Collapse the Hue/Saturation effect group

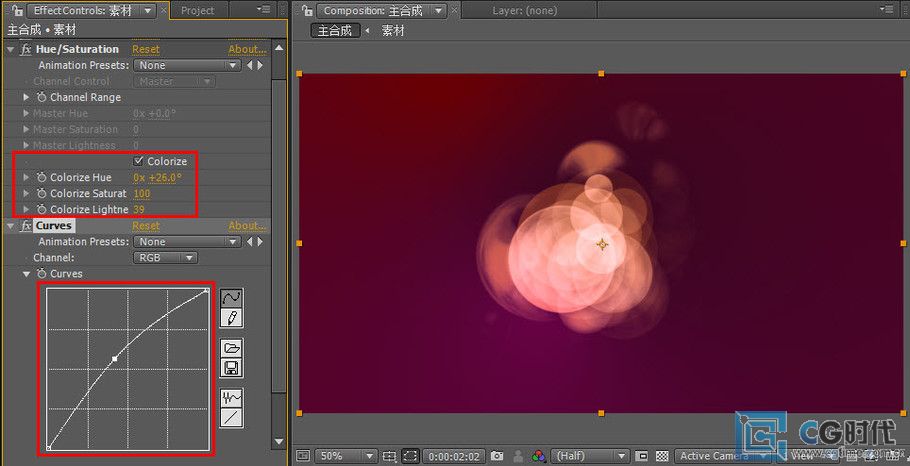pos(10,50)
